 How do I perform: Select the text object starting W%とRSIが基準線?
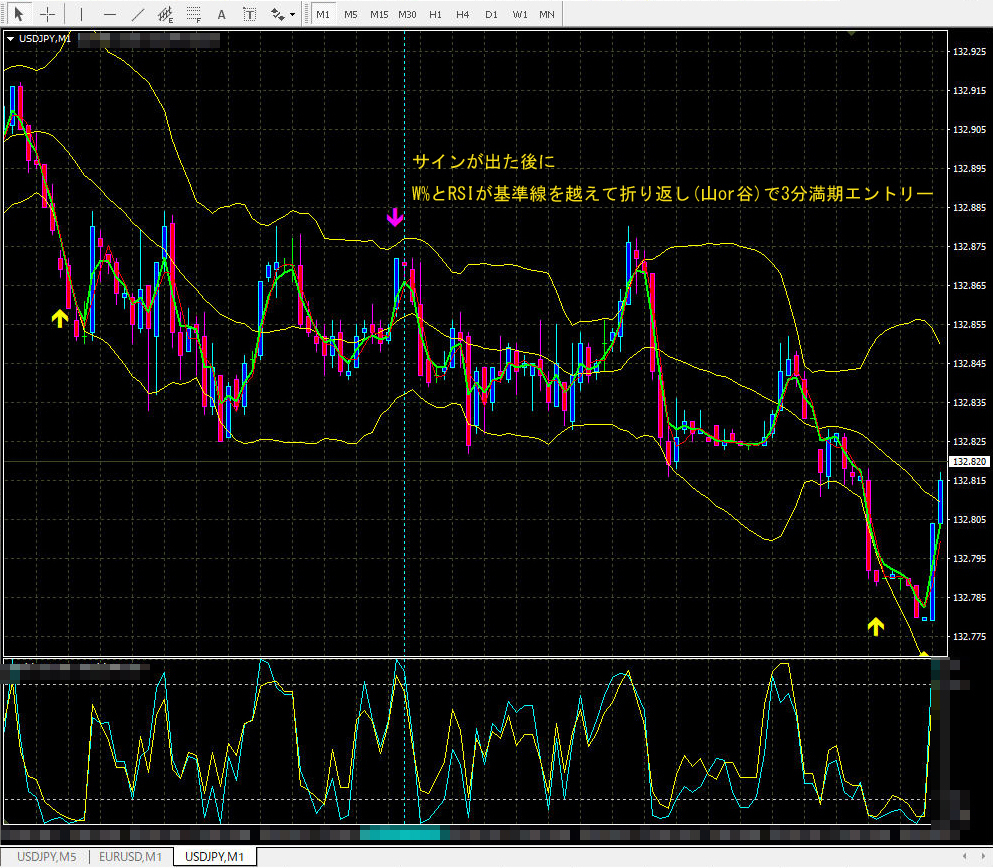point(673,193)
